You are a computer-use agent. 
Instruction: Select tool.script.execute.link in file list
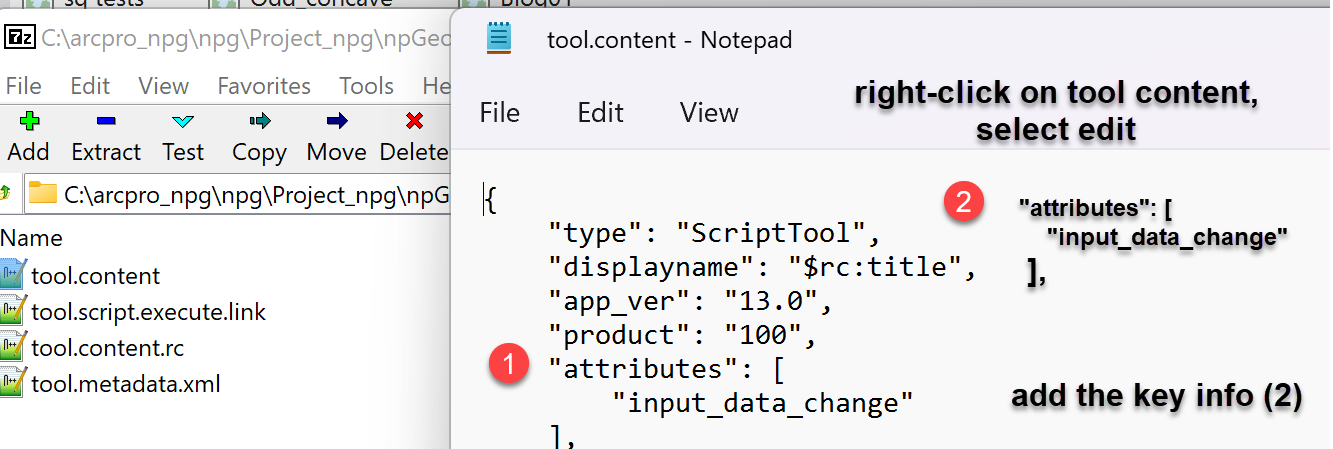148,312
